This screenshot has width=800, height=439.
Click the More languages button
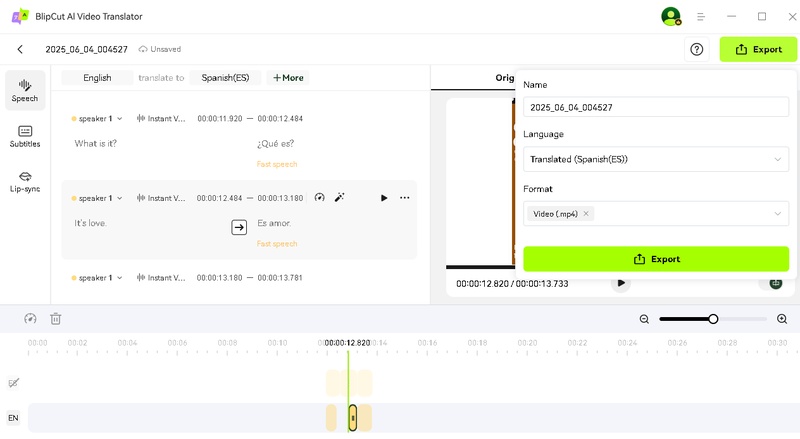point(288,77)
